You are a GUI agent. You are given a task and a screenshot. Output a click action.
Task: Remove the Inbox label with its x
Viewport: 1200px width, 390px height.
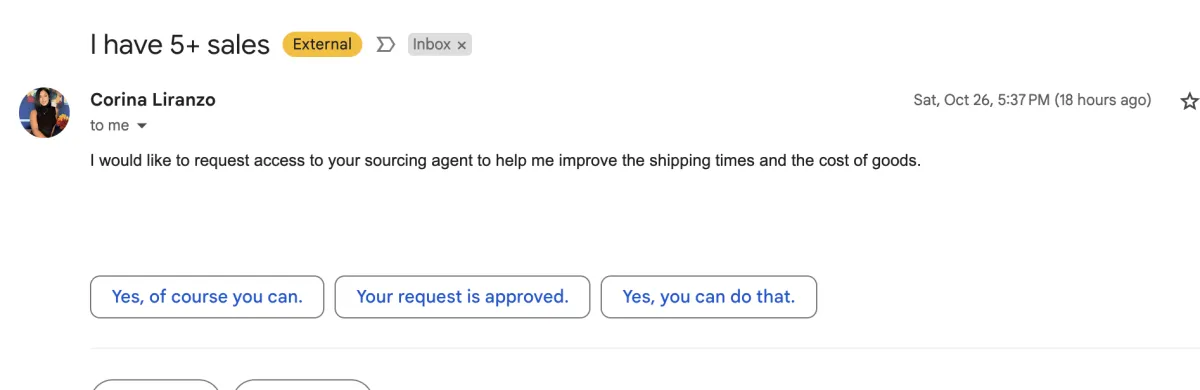[462, 45]
